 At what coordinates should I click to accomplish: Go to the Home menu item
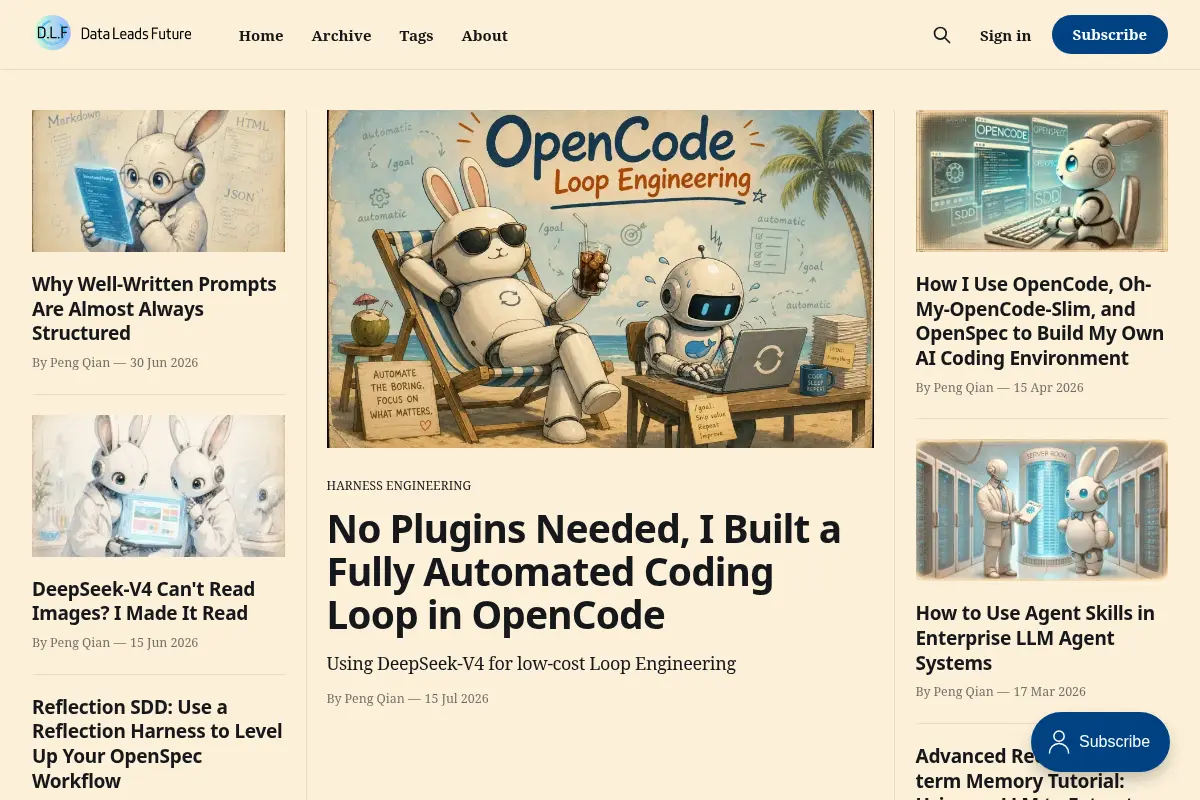point(261,35)
